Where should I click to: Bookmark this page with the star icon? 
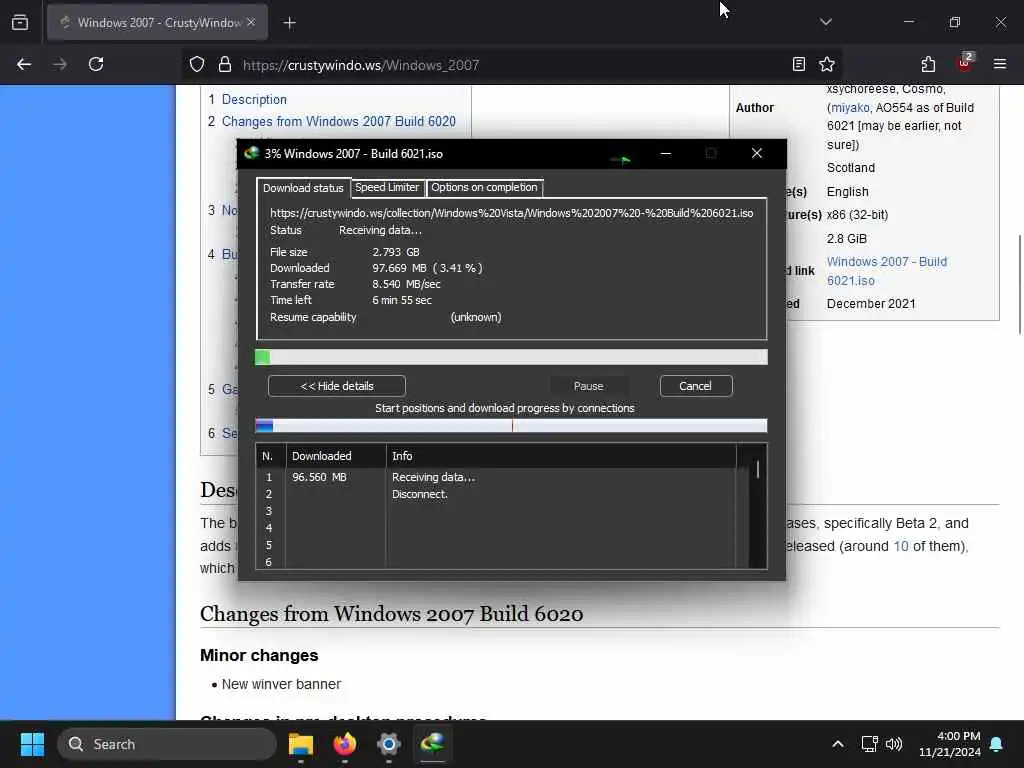pyautogui.click(x=827, y=64)
